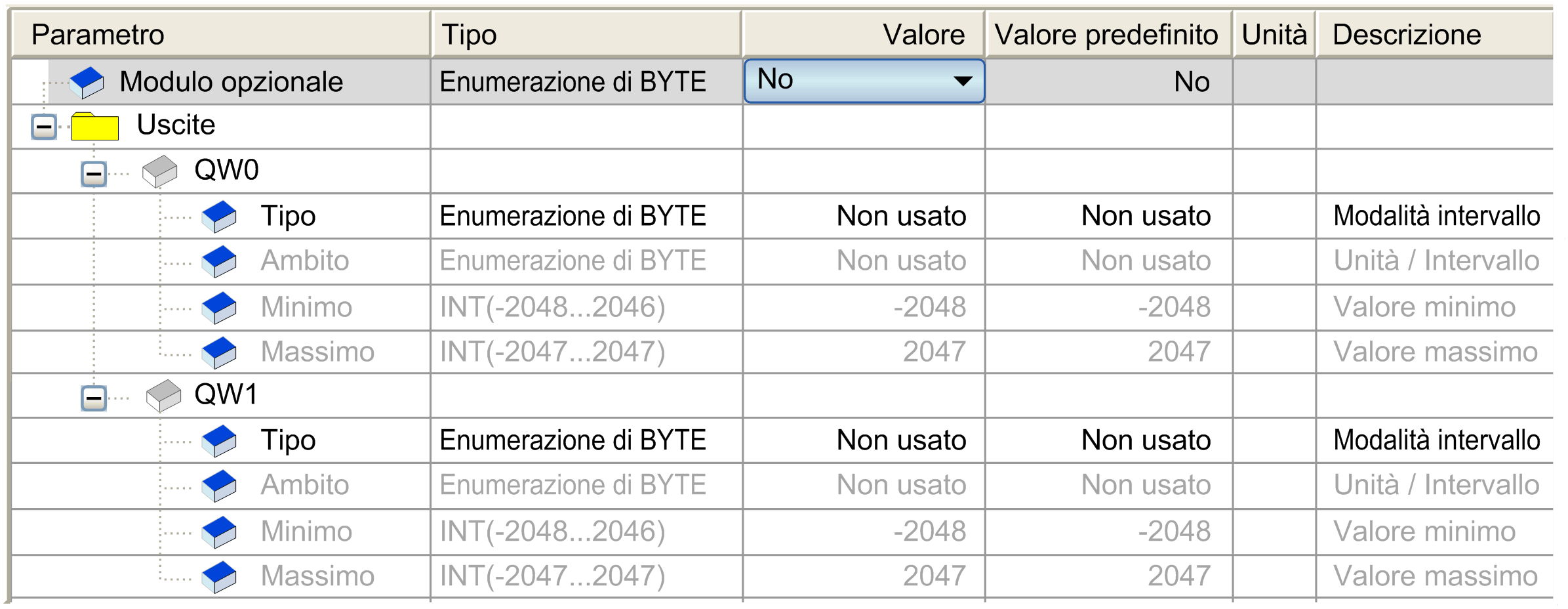
Task: Collapse the Uscite folder node
Action: (x=44, y=126)
